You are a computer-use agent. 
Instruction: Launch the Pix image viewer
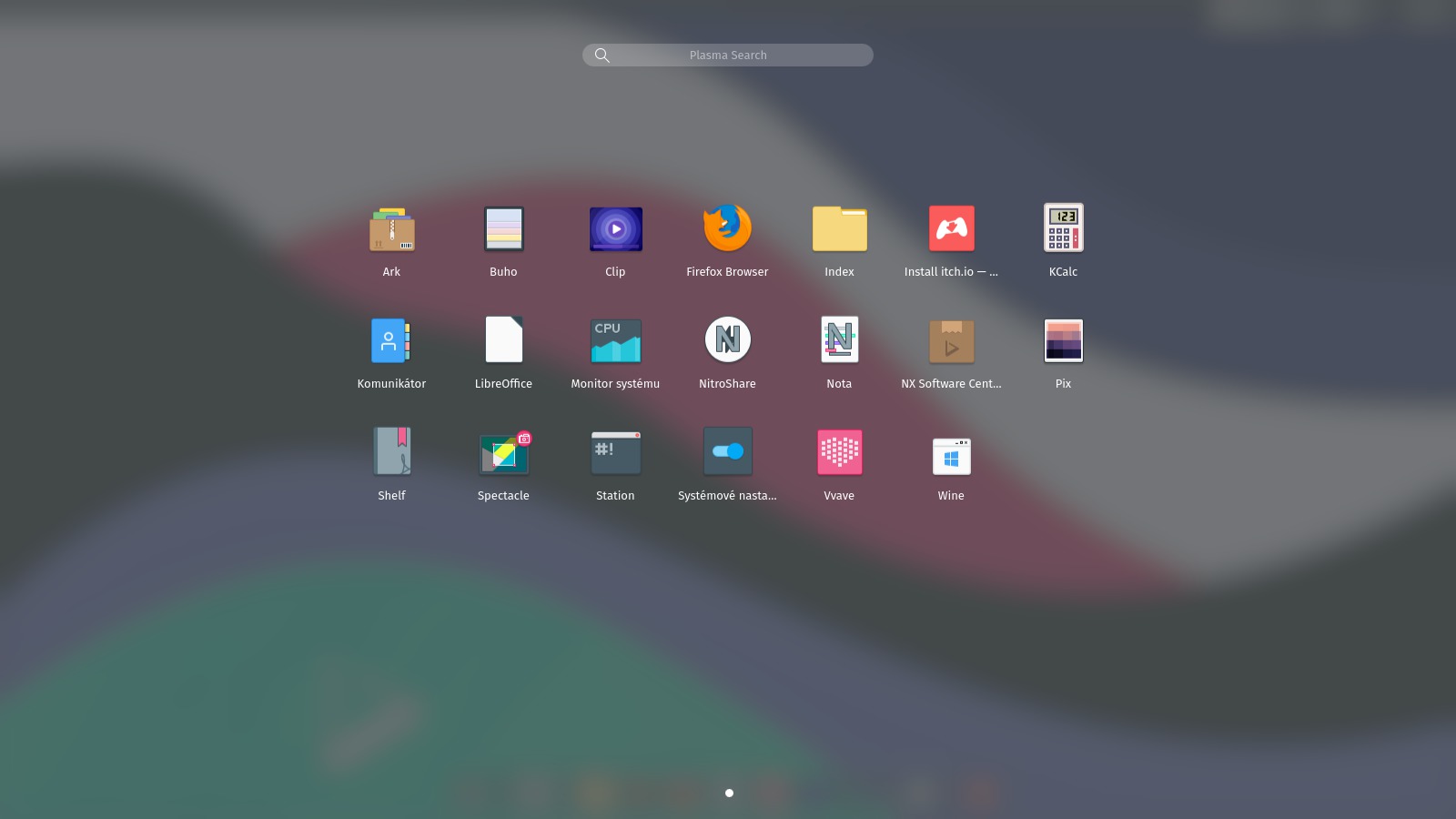(x=1063, y=340)
